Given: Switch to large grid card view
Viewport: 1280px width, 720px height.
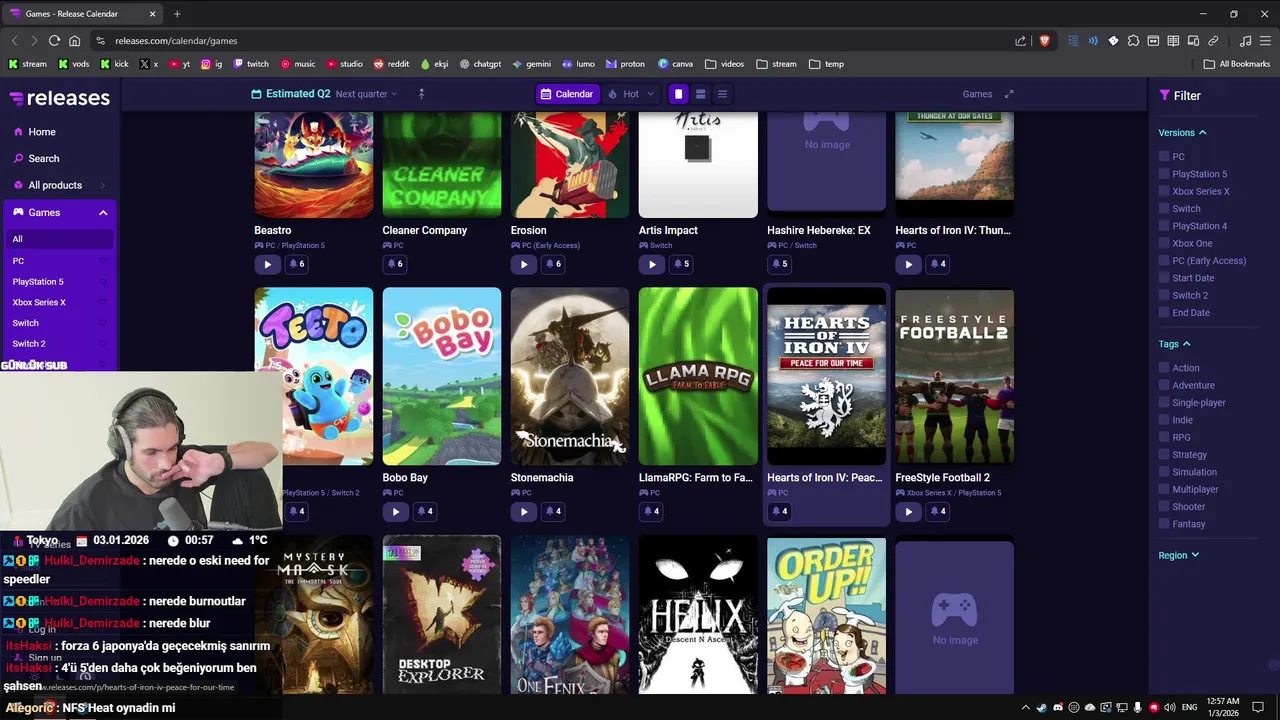Looking at the screenshot, I should 678,94.
